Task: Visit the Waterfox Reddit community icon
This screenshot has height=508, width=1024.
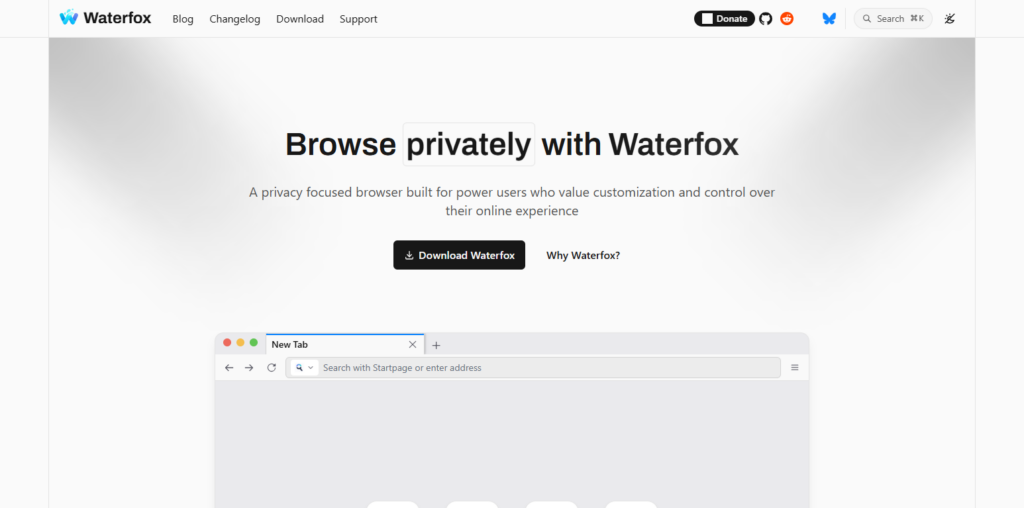Action: (x=787, y=19)
